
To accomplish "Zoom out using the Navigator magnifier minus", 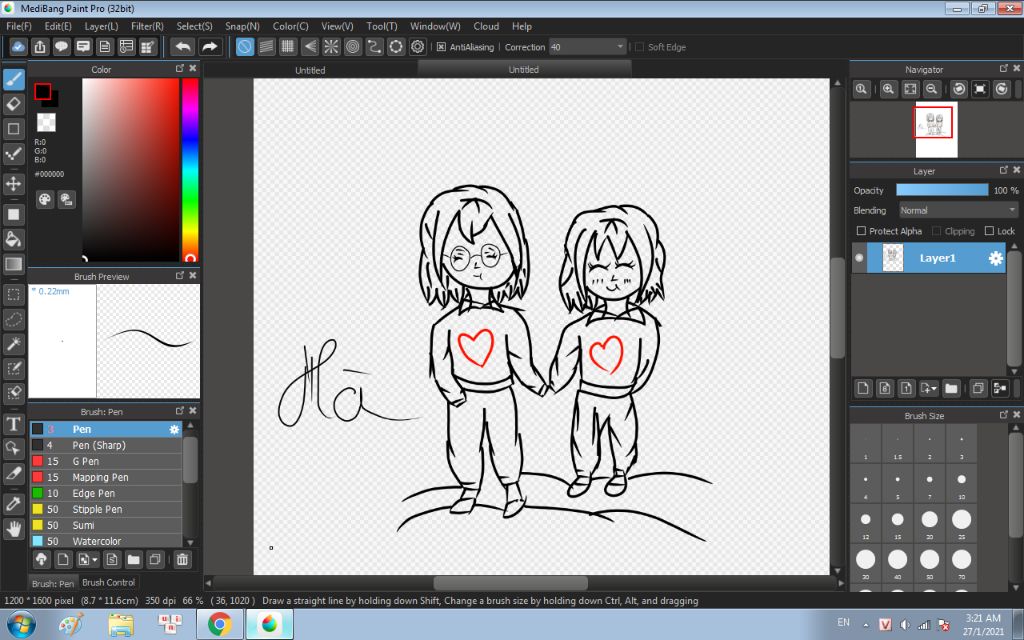I will pyautogui.click(x=932, y=89).
